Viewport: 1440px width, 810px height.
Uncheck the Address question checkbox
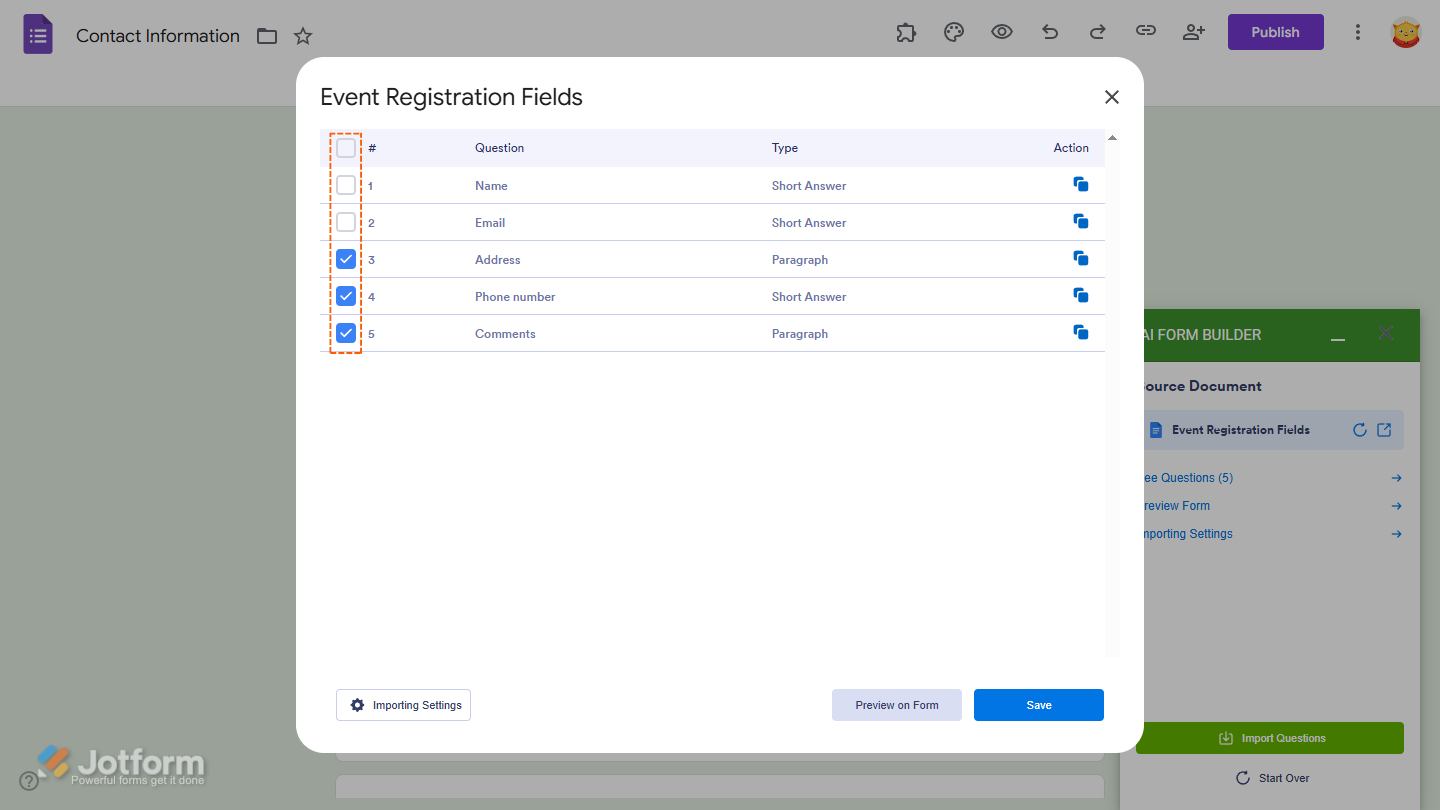(x=345, y=258)
